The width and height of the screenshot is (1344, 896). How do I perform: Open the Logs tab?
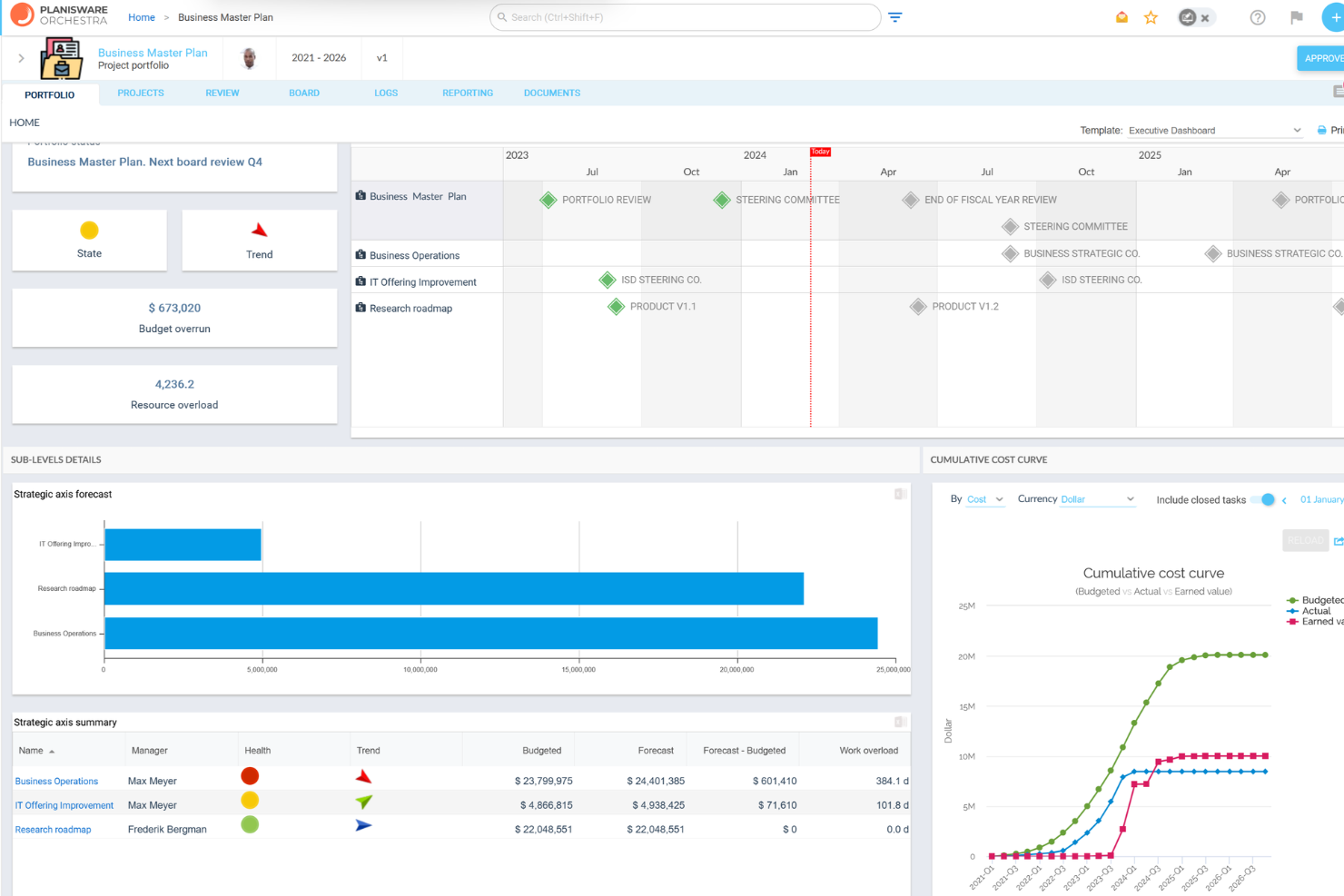(x=386, y=93)
